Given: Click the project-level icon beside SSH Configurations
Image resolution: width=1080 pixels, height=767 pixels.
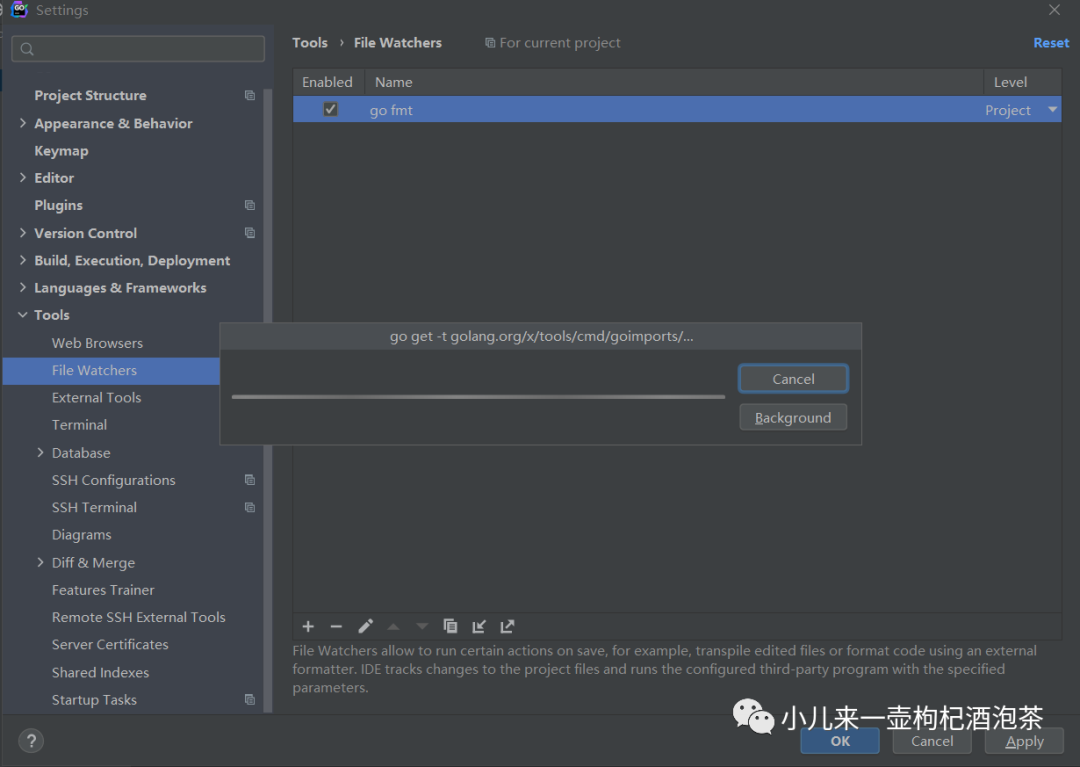Looking at the screenshot, I should tap(250, 480).
